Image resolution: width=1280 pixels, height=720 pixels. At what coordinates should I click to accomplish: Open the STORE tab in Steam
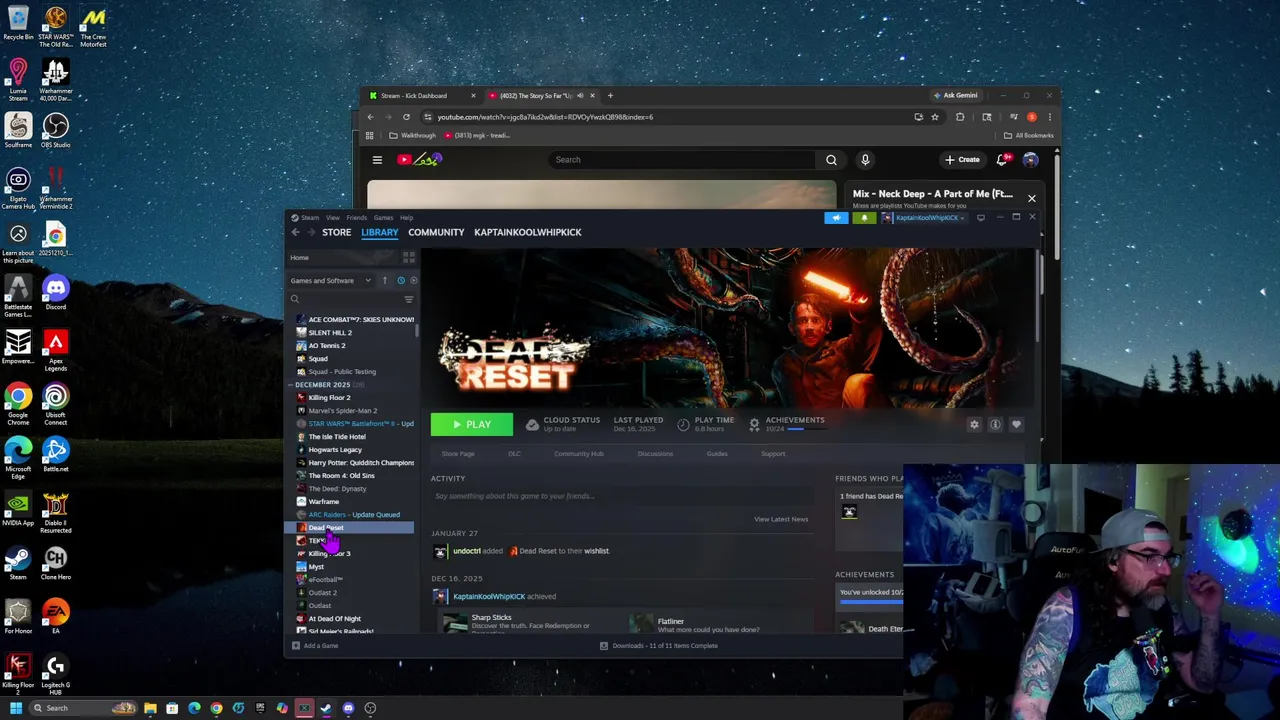(x=336, y=232)
